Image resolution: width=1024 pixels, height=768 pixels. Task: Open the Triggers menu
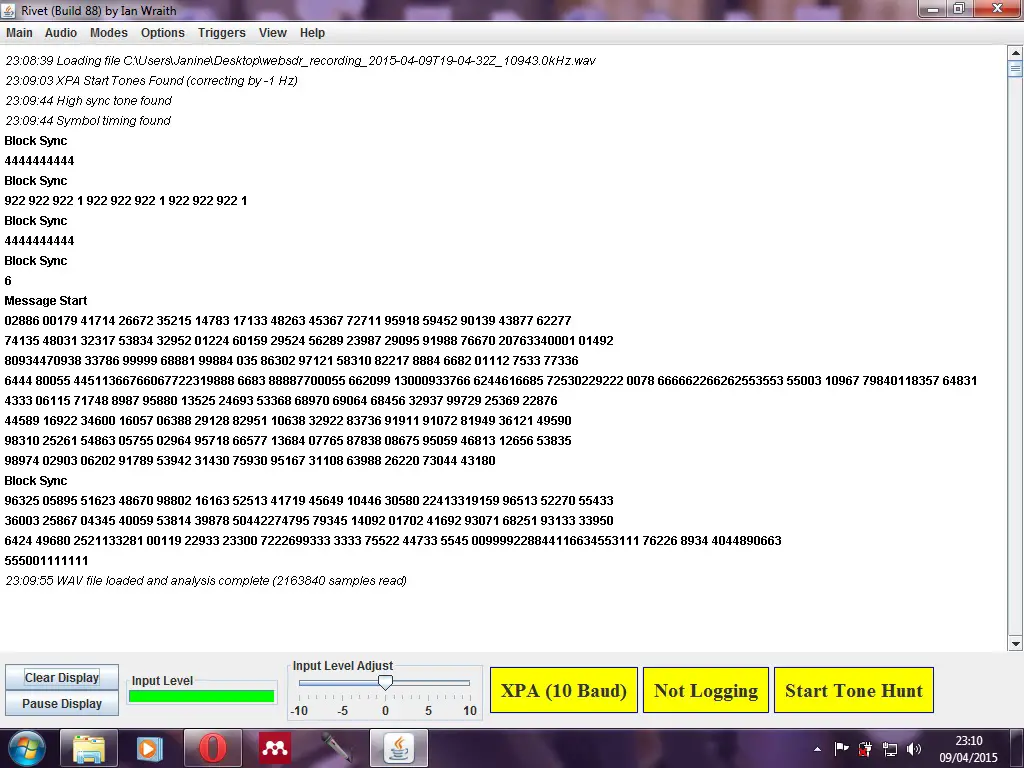pos(222,33)
